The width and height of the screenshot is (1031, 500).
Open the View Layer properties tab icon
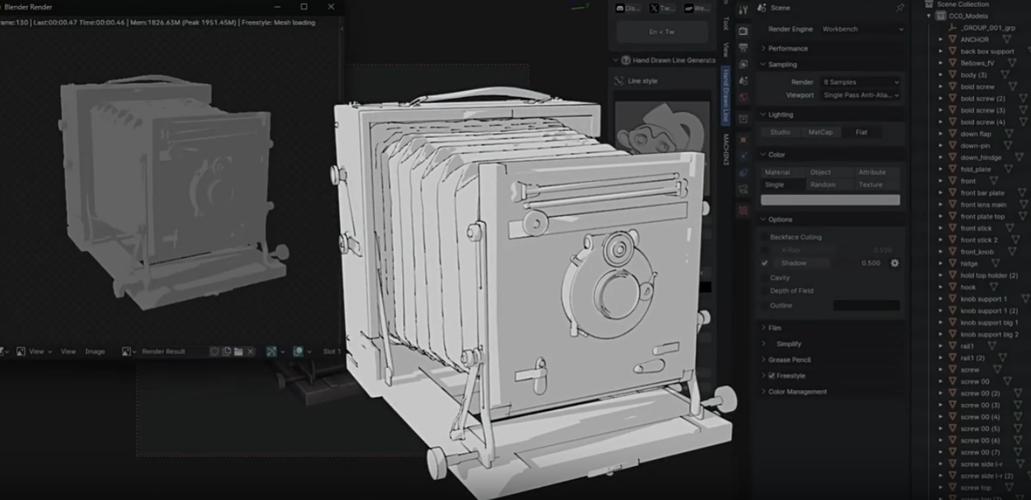(x=743, y=64)
